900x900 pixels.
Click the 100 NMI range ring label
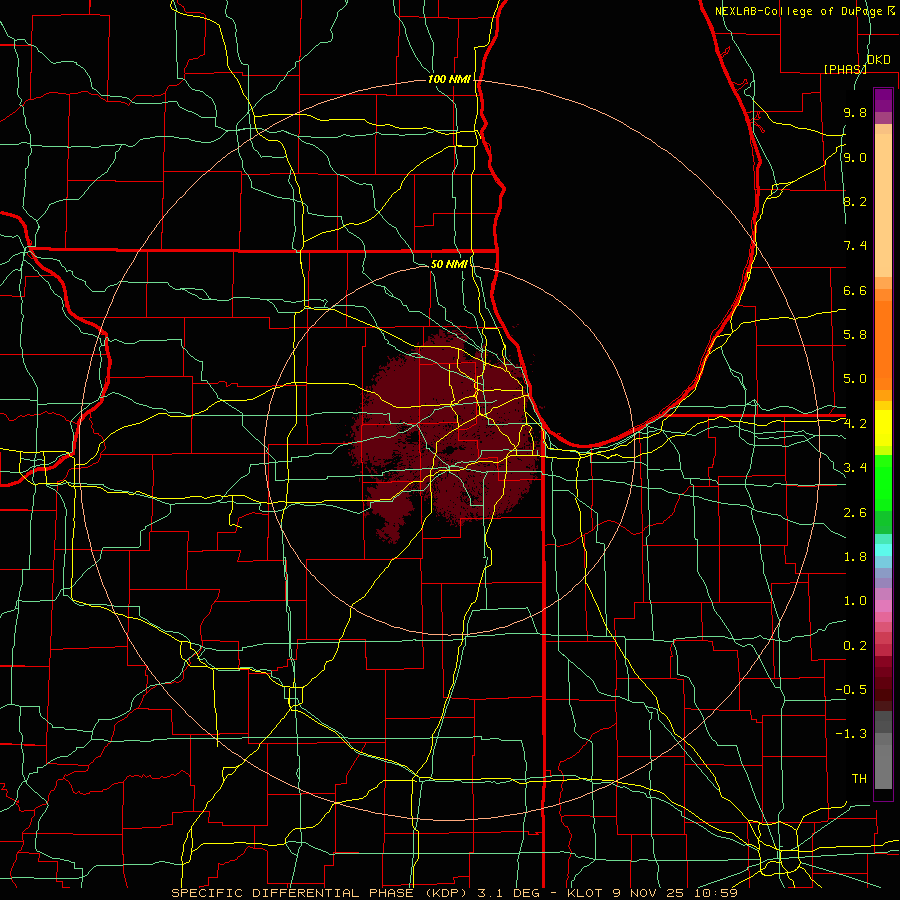449,79
